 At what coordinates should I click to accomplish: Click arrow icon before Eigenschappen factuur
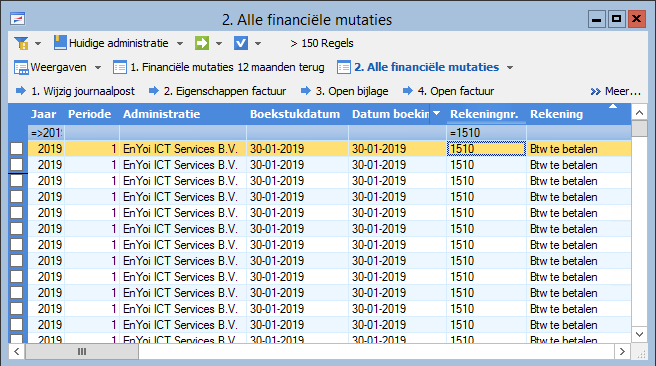(154, 90)
